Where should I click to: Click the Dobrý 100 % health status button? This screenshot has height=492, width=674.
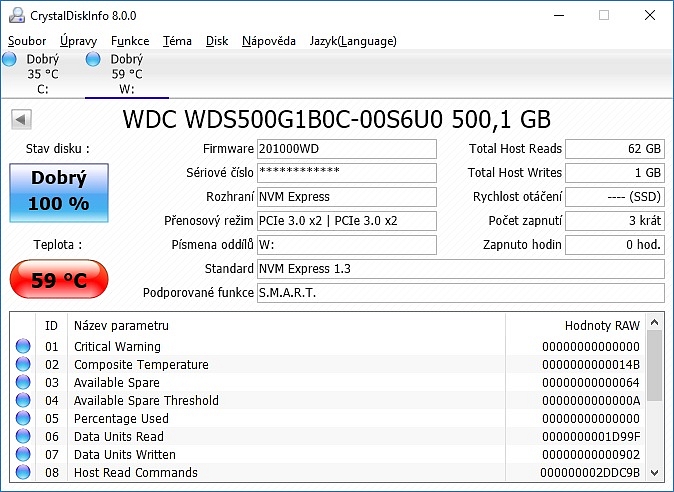59,193
